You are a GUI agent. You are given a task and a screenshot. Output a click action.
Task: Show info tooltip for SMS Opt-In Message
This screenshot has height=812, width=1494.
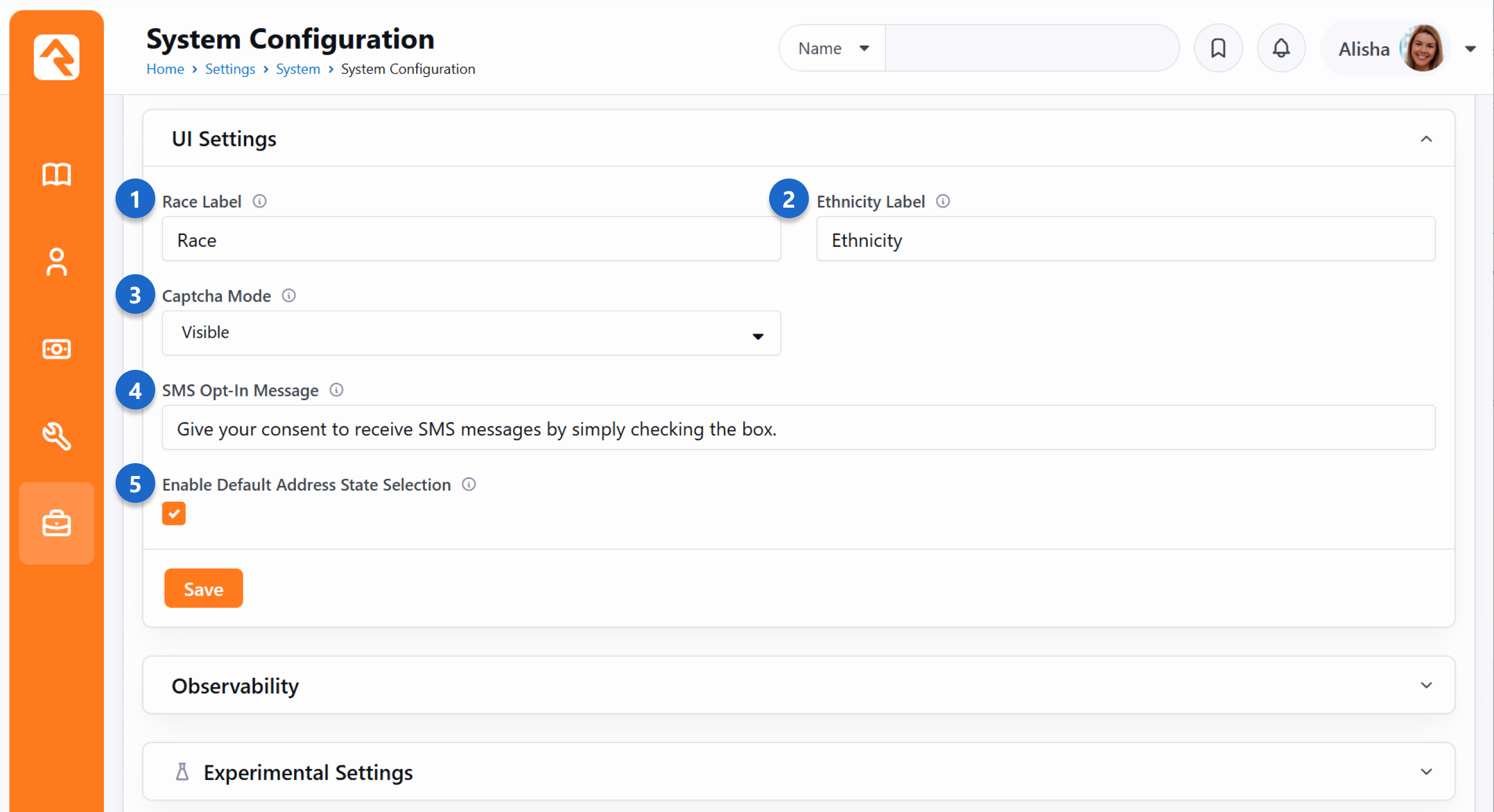pyautogui.click(x=337, y=390)
